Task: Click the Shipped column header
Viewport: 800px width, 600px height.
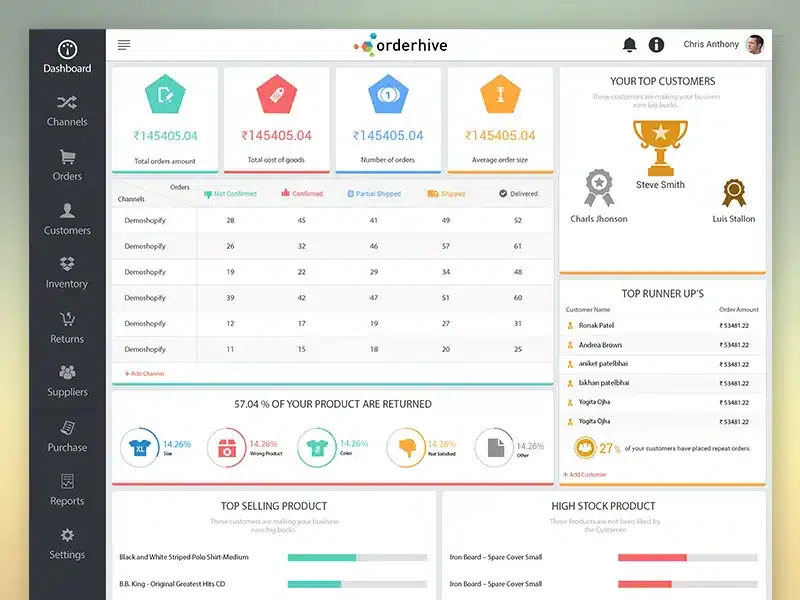Action: point(446,194)
